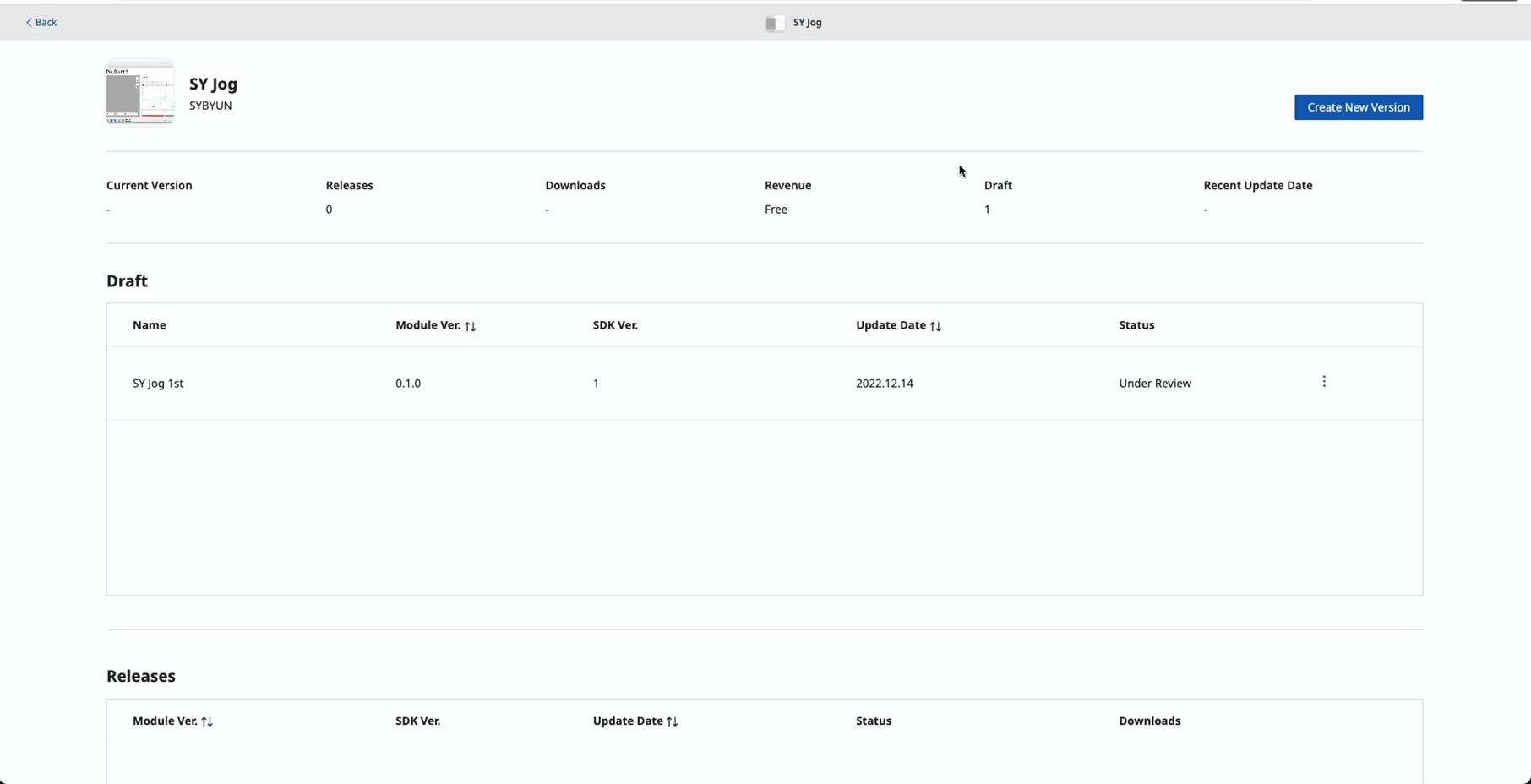Click the 0.1.0 module version cell
1531x784 pixels.
coord(407,384)
